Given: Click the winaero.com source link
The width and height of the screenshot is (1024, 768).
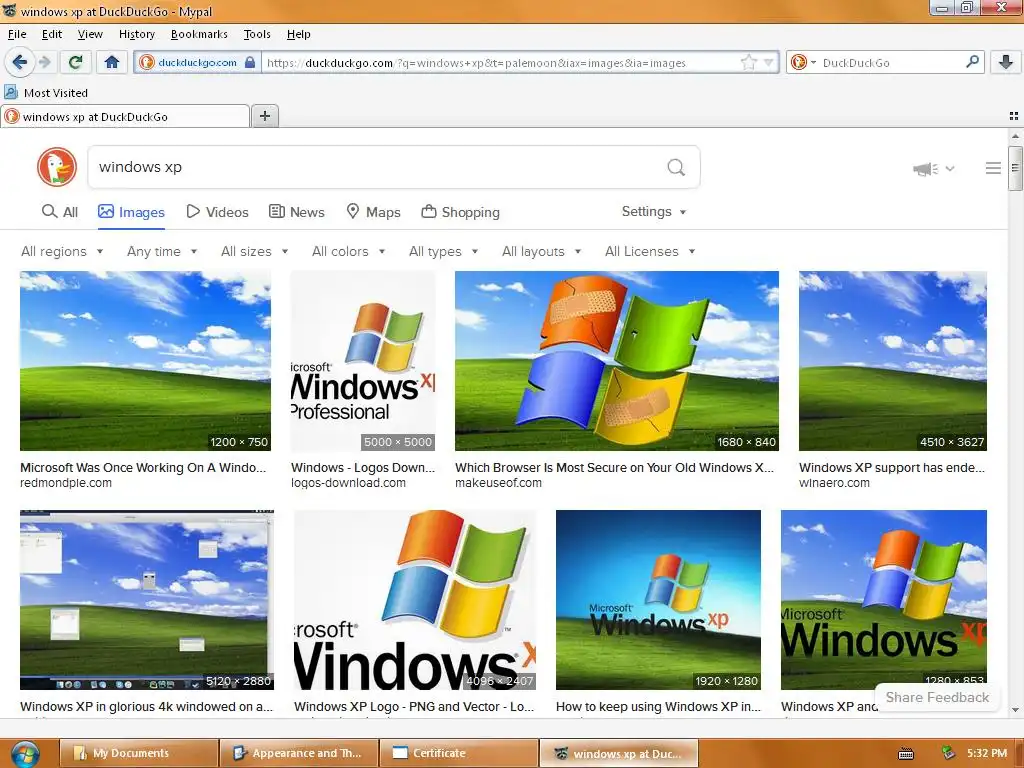Looking at the screenshot, I should (x=834, y=483).
